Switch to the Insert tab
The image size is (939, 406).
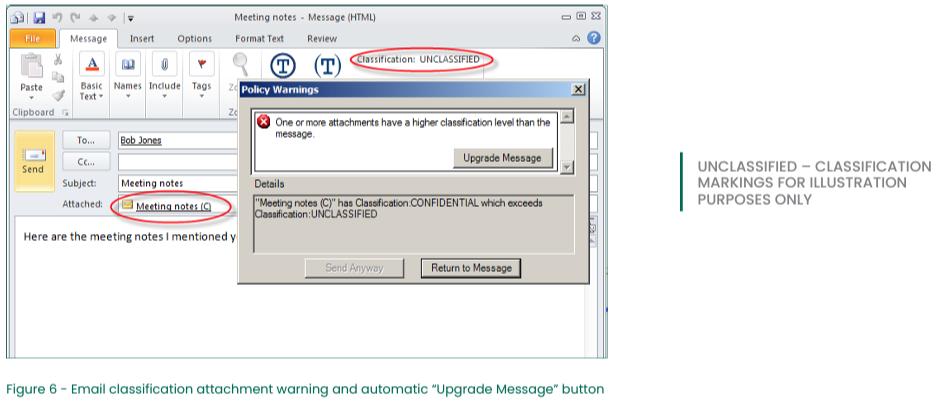[x=142, y=38]
